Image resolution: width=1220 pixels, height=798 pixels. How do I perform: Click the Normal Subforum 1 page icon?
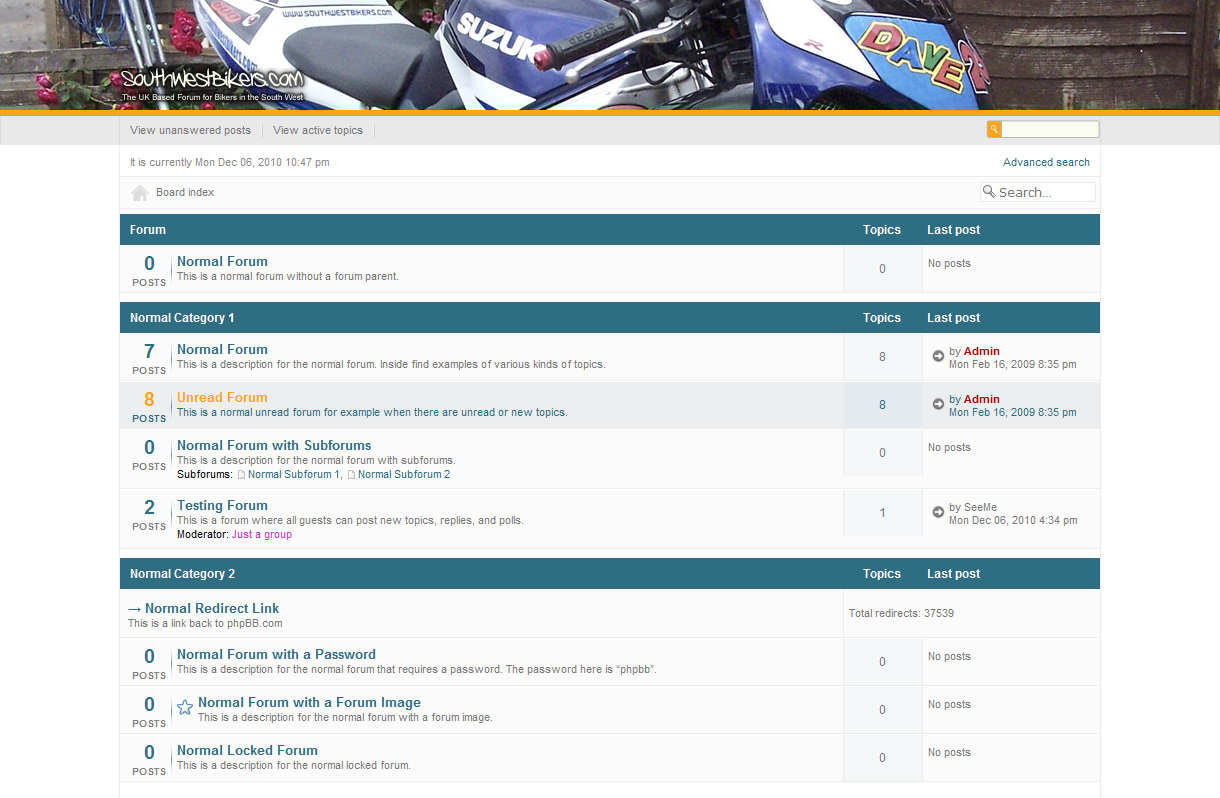click(x=241, y=475)
